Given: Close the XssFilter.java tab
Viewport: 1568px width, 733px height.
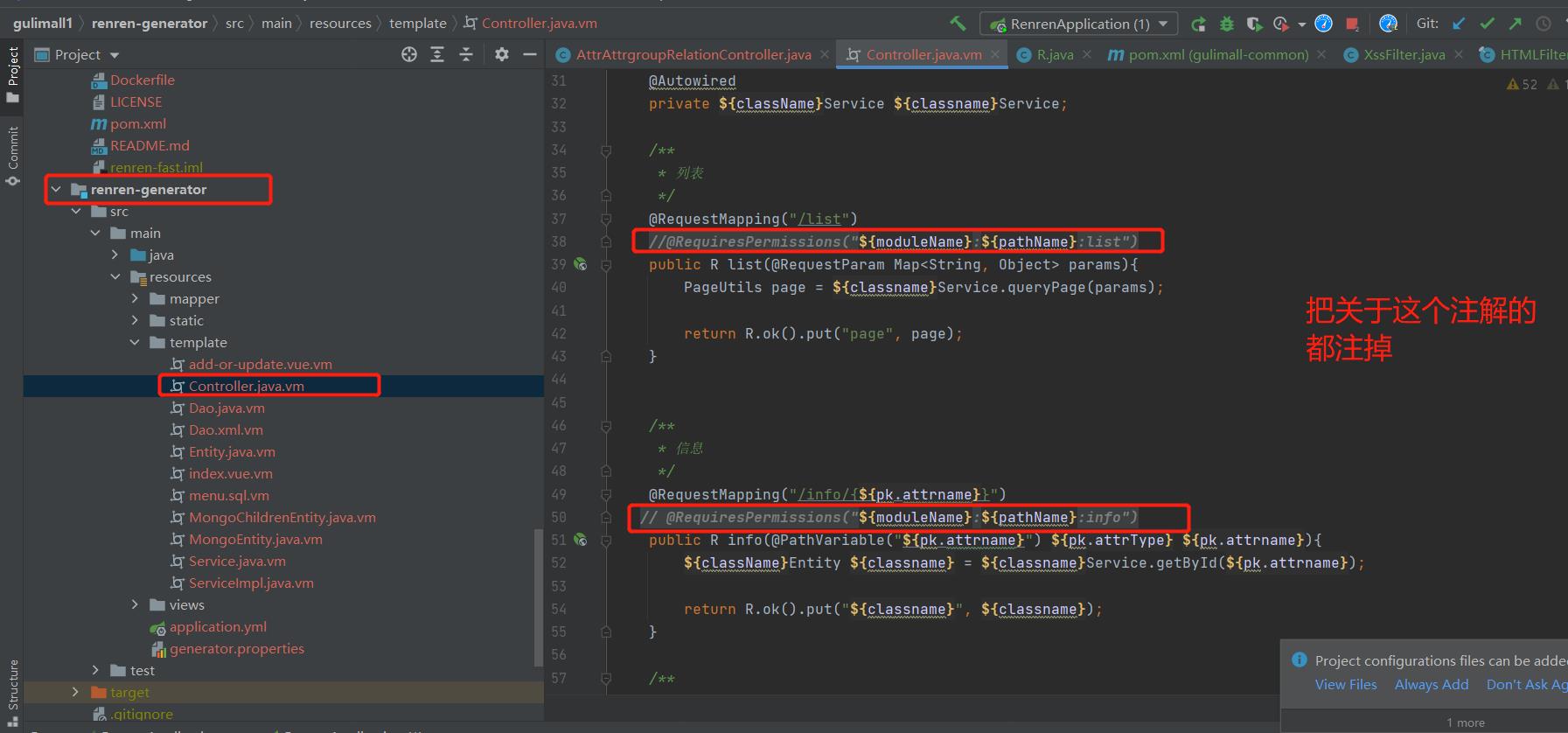Looking at the screenshot, I should point(1459,54).
